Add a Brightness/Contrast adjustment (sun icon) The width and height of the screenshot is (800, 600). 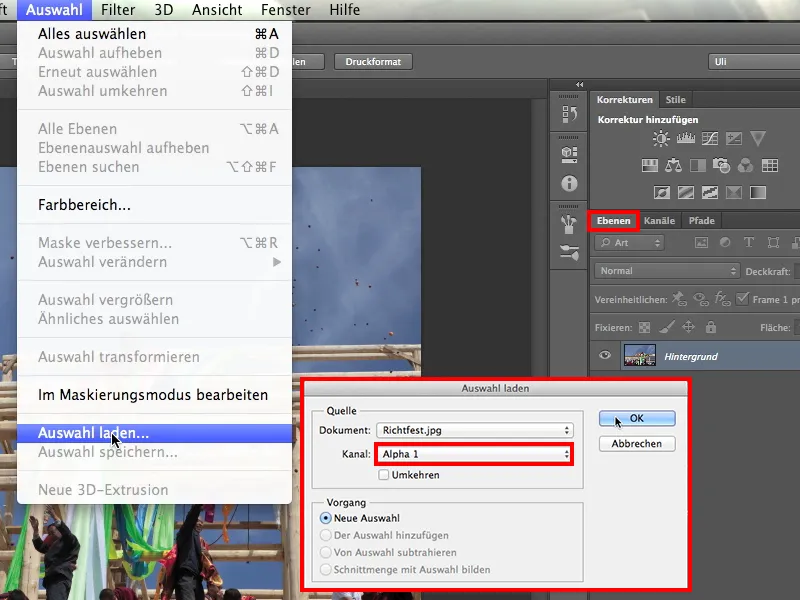point(661,138)
